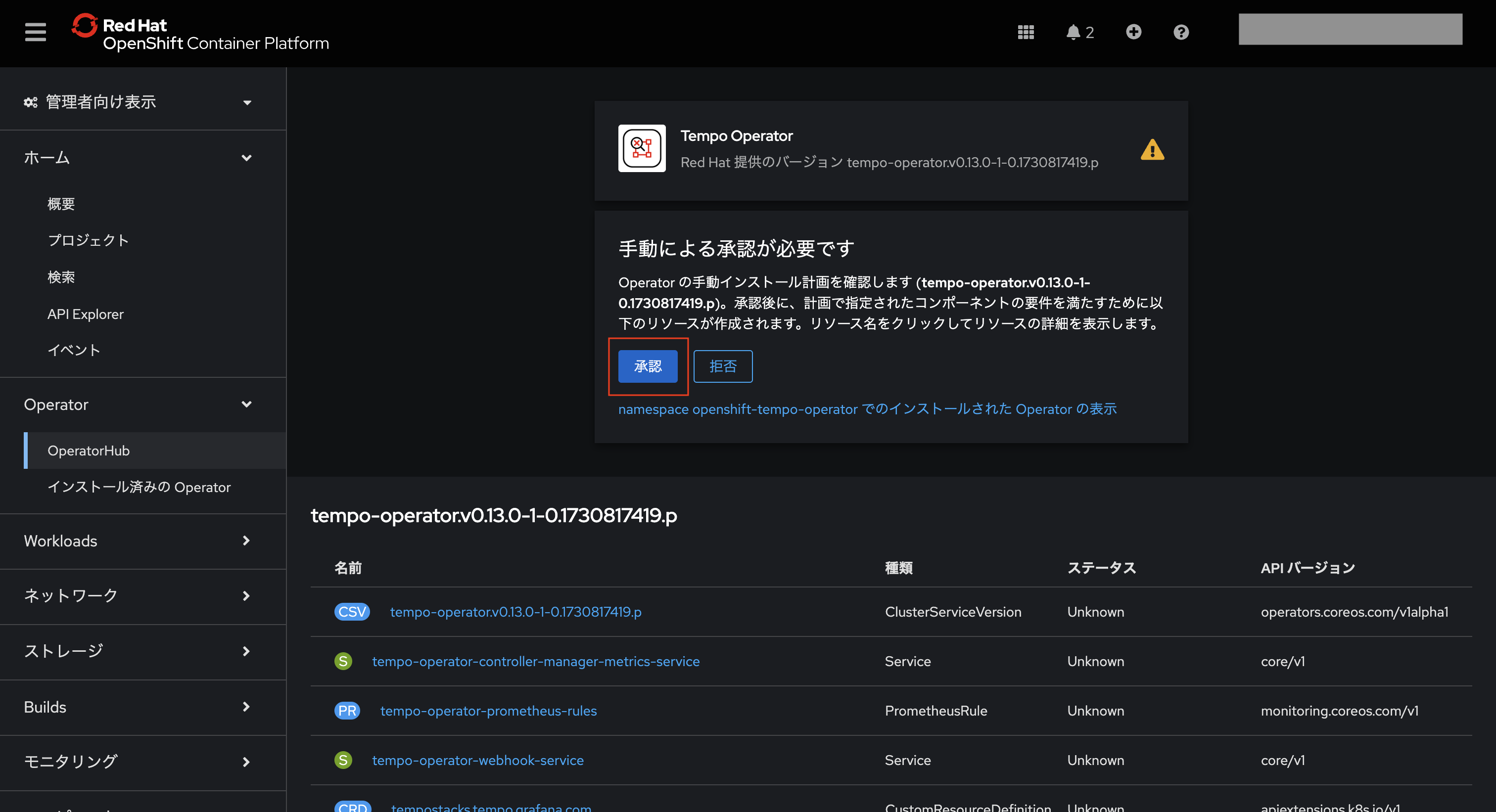Select OperatorHub in the sidebar

(88, 451)
